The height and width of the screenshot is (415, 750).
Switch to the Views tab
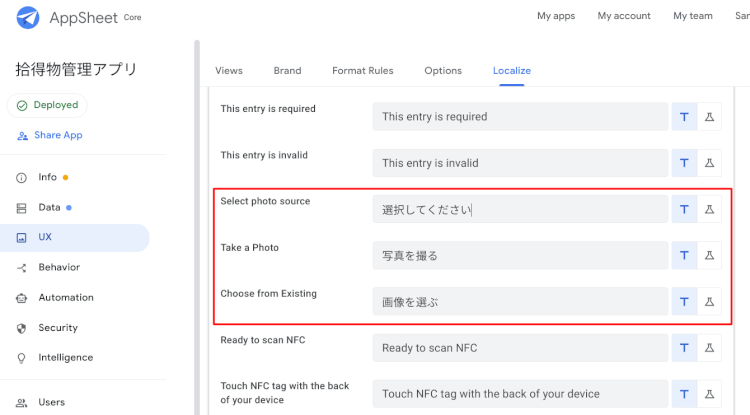point(229,71)
